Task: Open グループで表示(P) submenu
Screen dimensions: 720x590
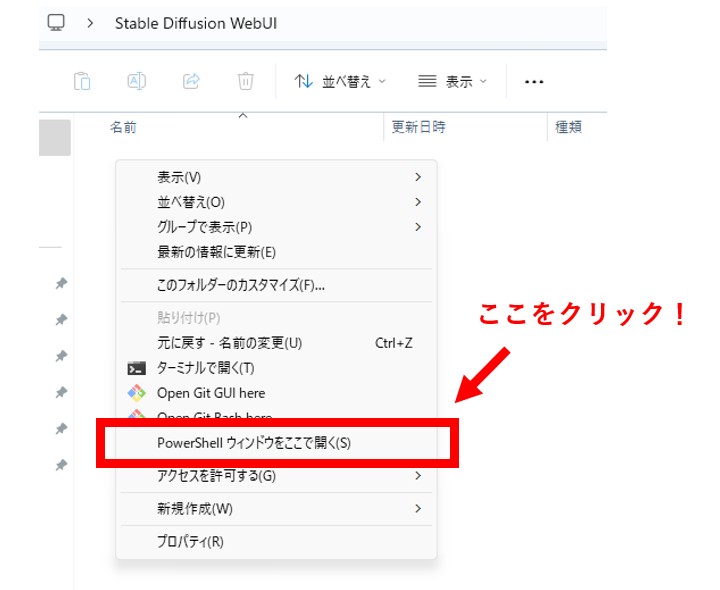Action: pos(276,227)
